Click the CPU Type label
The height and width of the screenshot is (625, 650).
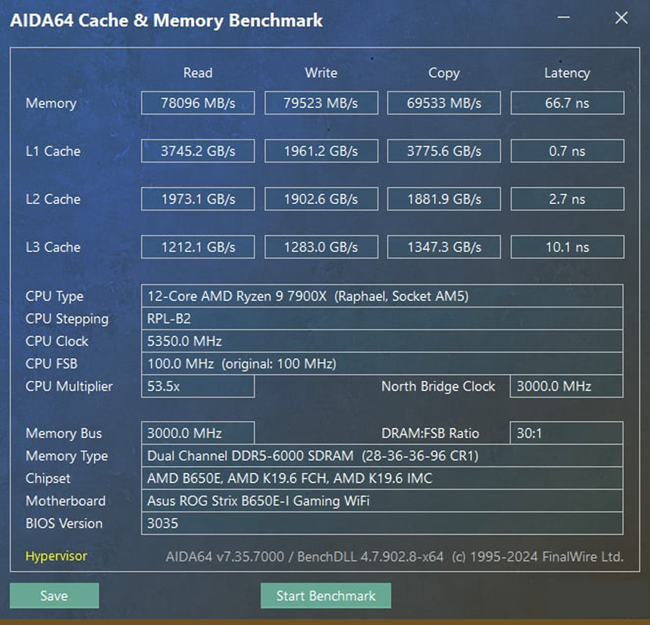click(x=54, y=296)
